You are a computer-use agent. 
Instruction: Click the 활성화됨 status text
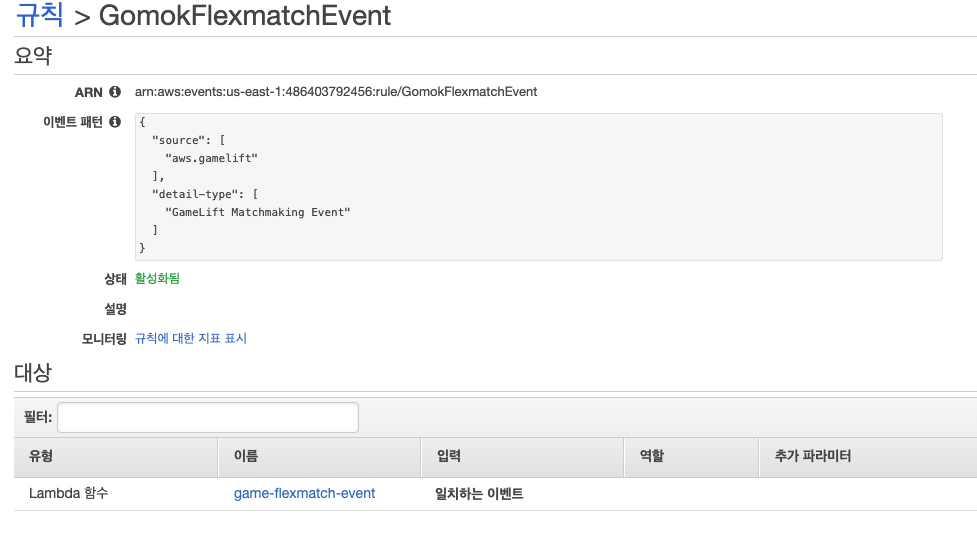point(157,278)
